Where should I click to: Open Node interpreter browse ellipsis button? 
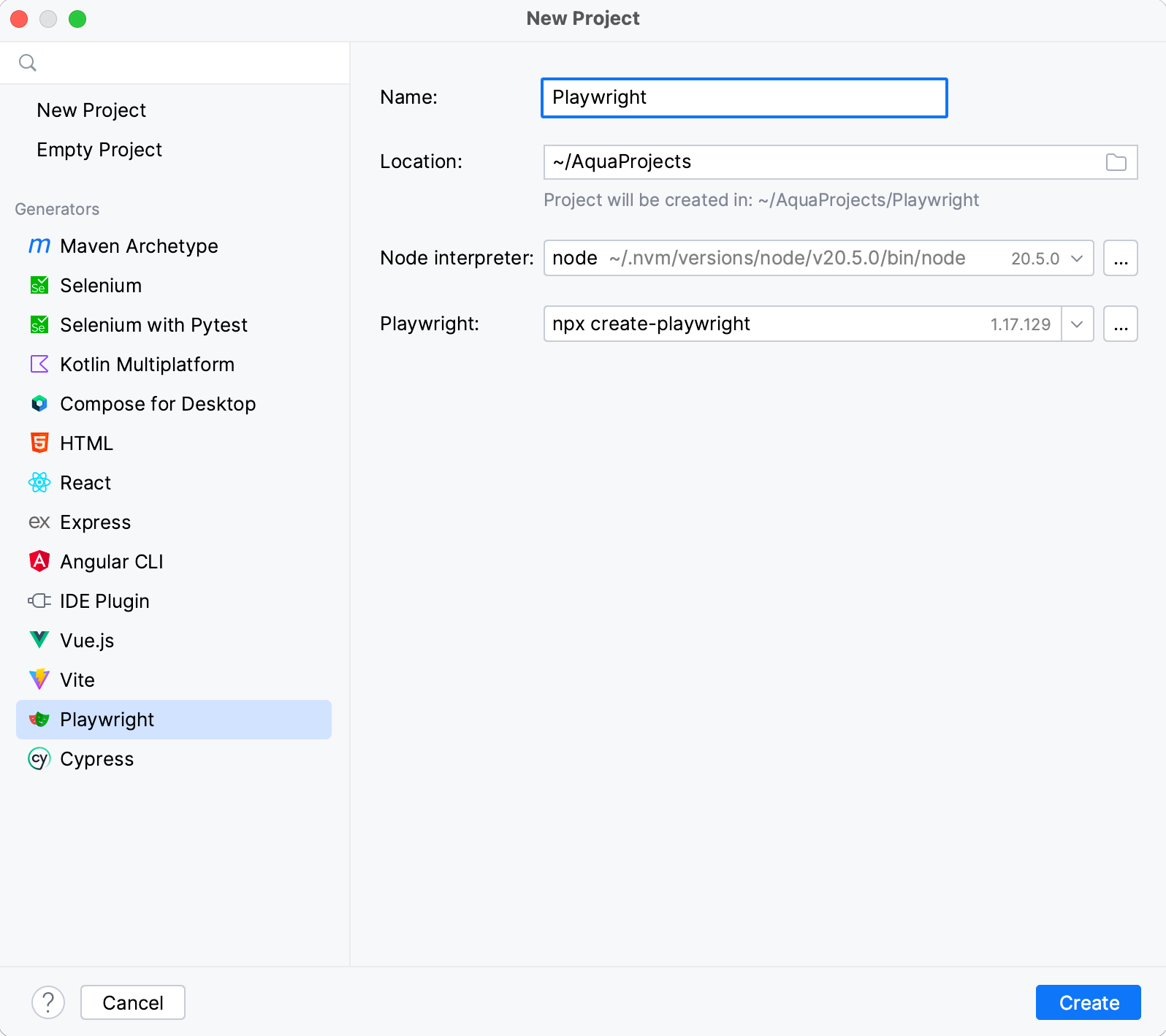tap(1121, 258)
